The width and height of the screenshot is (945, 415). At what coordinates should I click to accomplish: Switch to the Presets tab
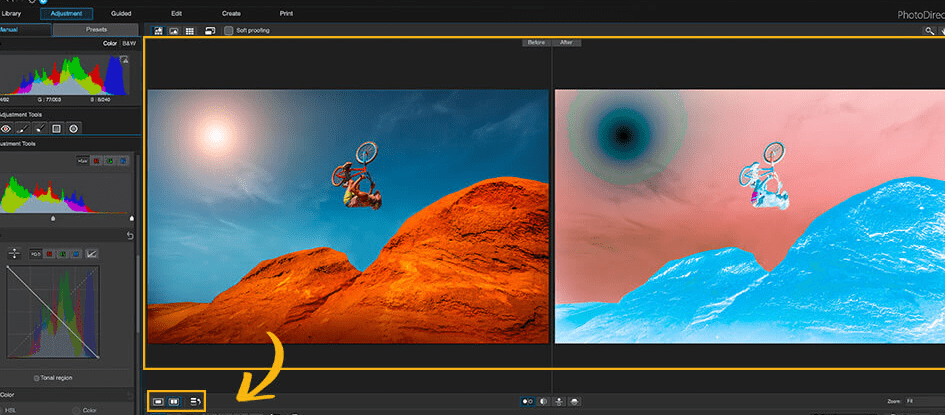pos(97,30)
